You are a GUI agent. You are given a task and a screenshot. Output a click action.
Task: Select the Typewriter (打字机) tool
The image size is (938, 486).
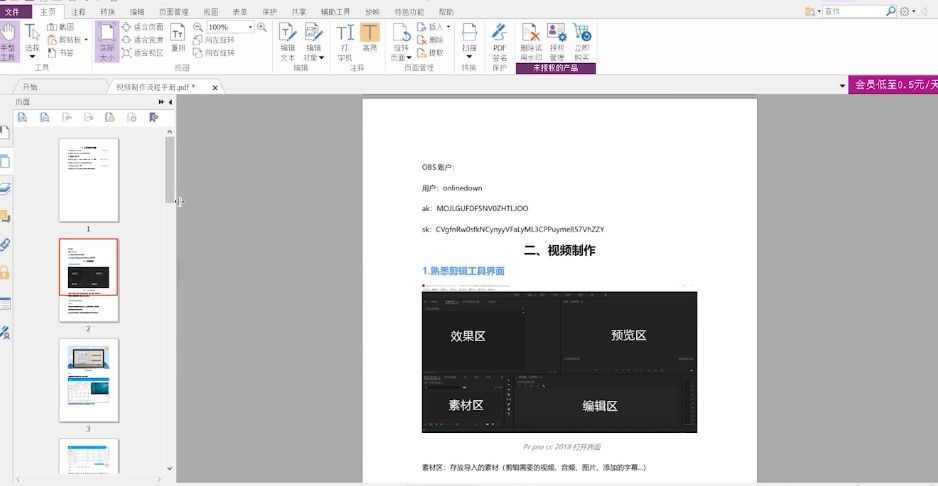345,41
